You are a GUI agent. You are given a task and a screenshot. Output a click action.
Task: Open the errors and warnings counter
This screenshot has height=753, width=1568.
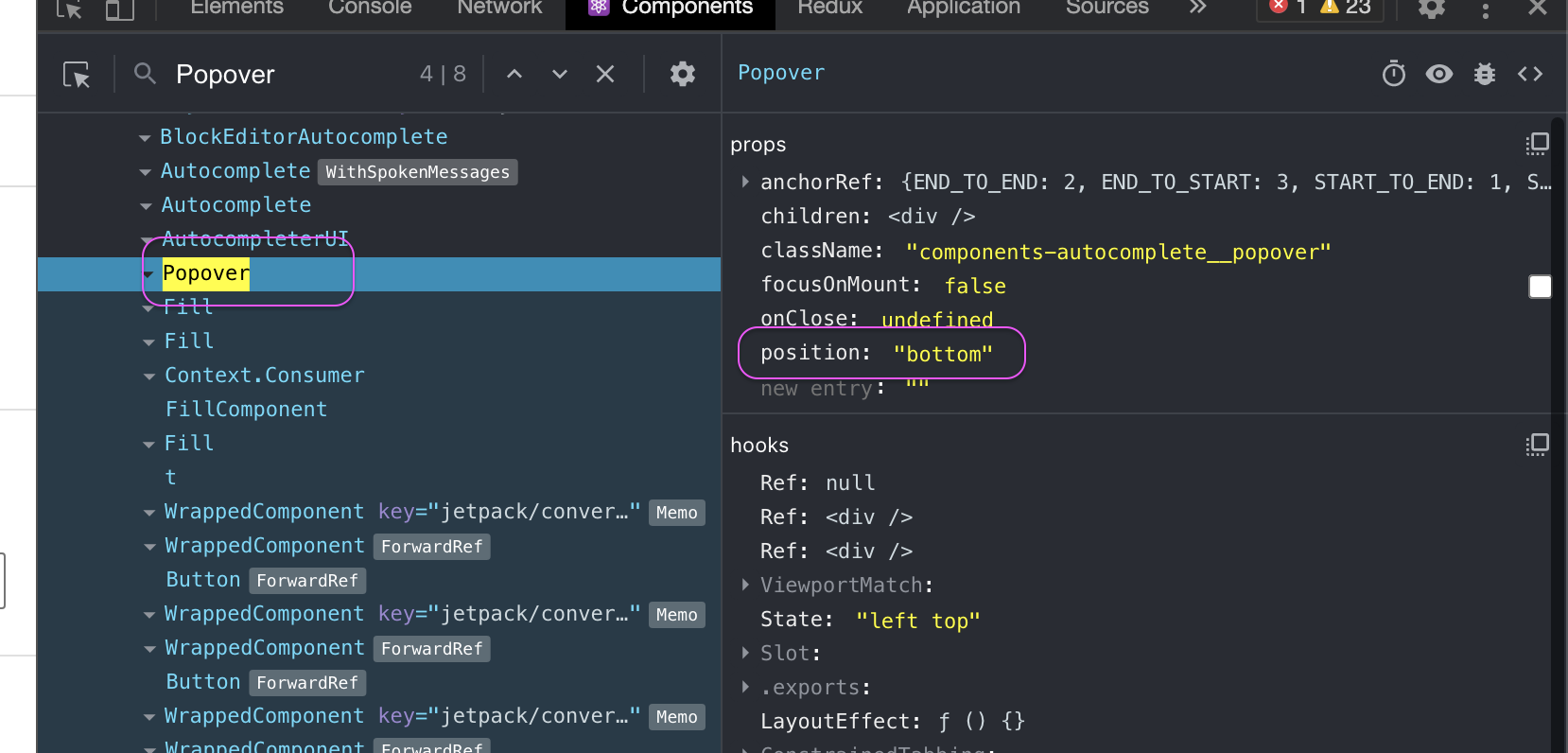tap(1320, 8)
